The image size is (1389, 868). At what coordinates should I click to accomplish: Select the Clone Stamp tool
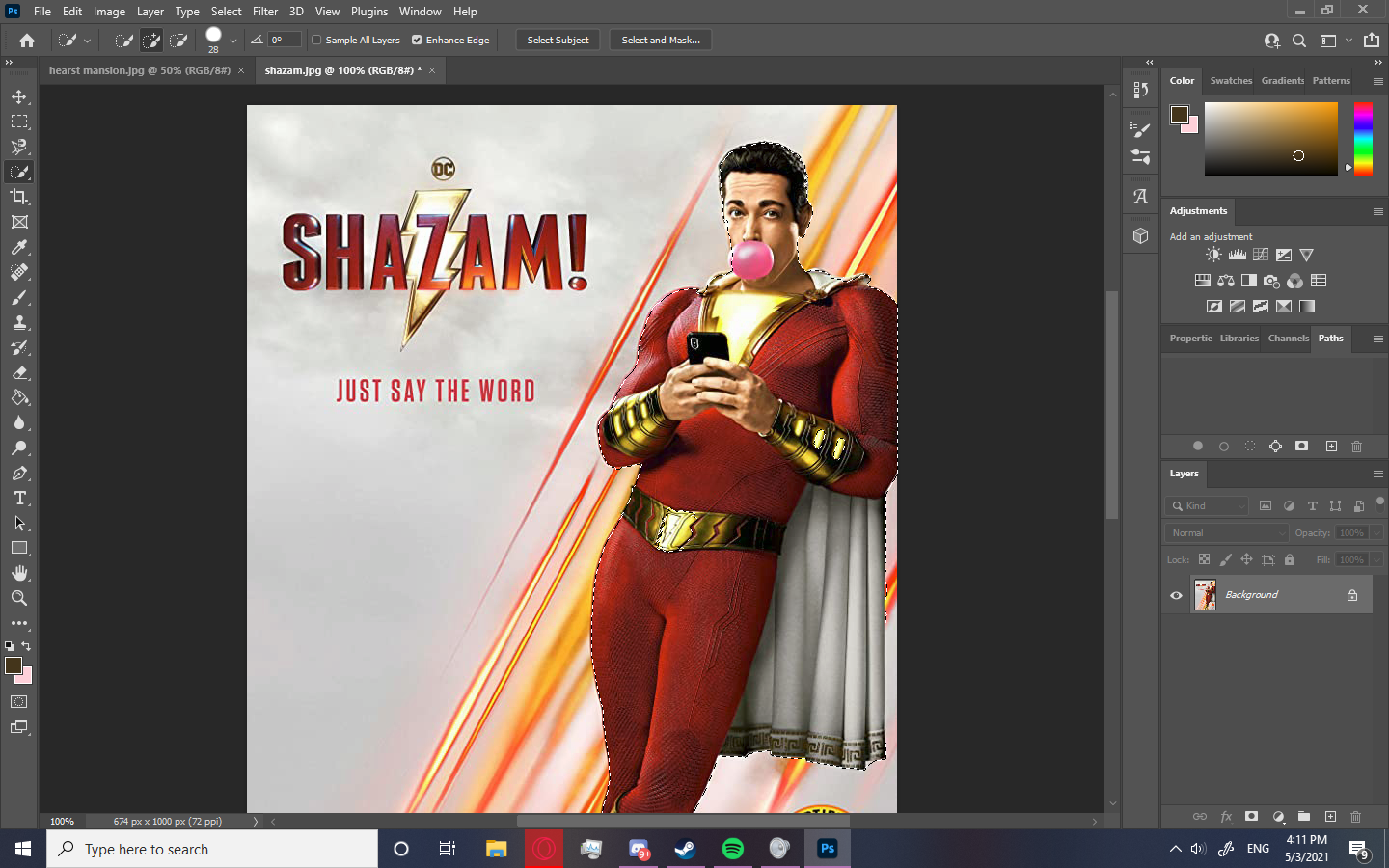[x=19, y=322]
